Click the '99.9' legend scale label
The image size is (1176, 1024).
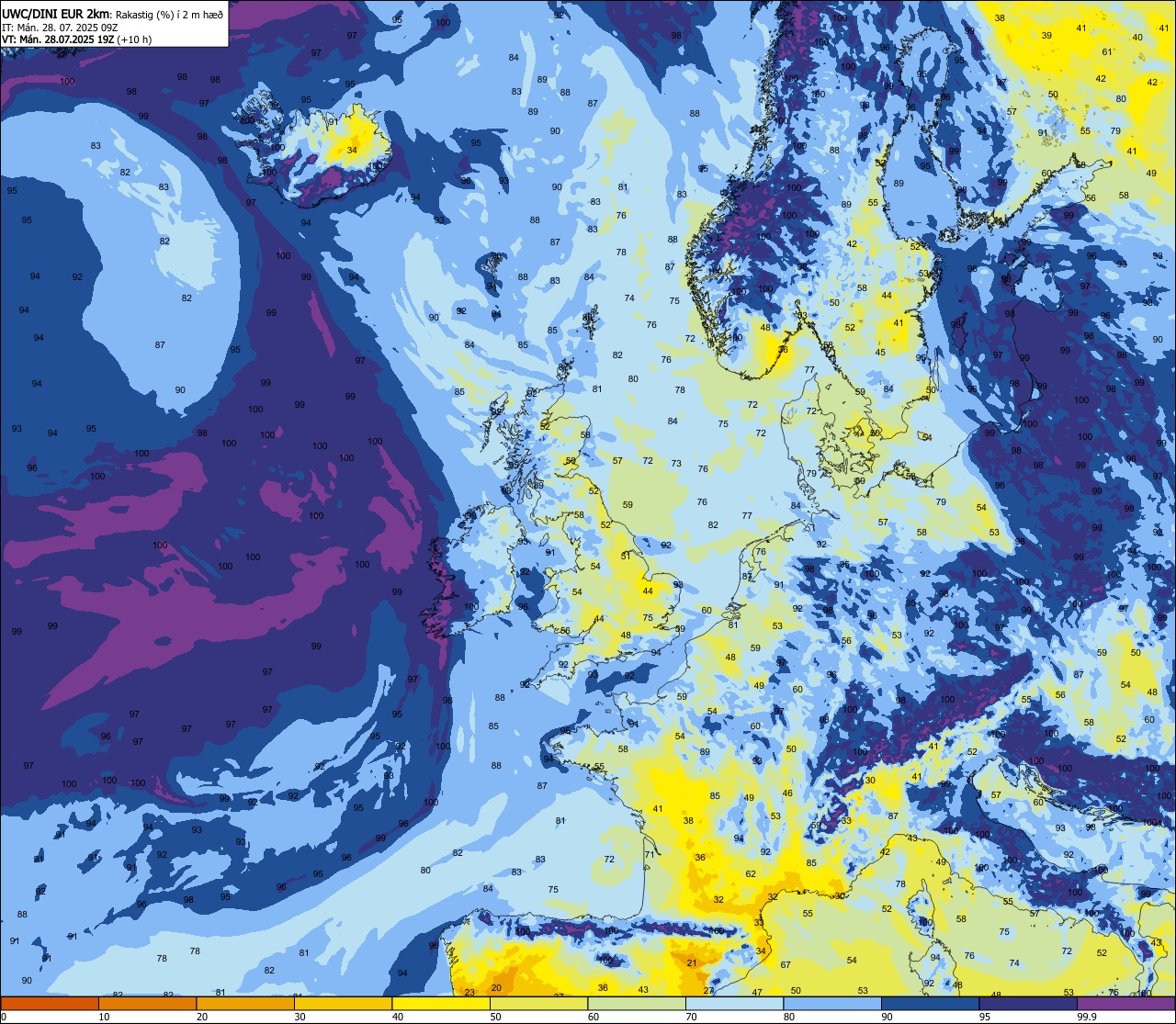(1087, 1017)
